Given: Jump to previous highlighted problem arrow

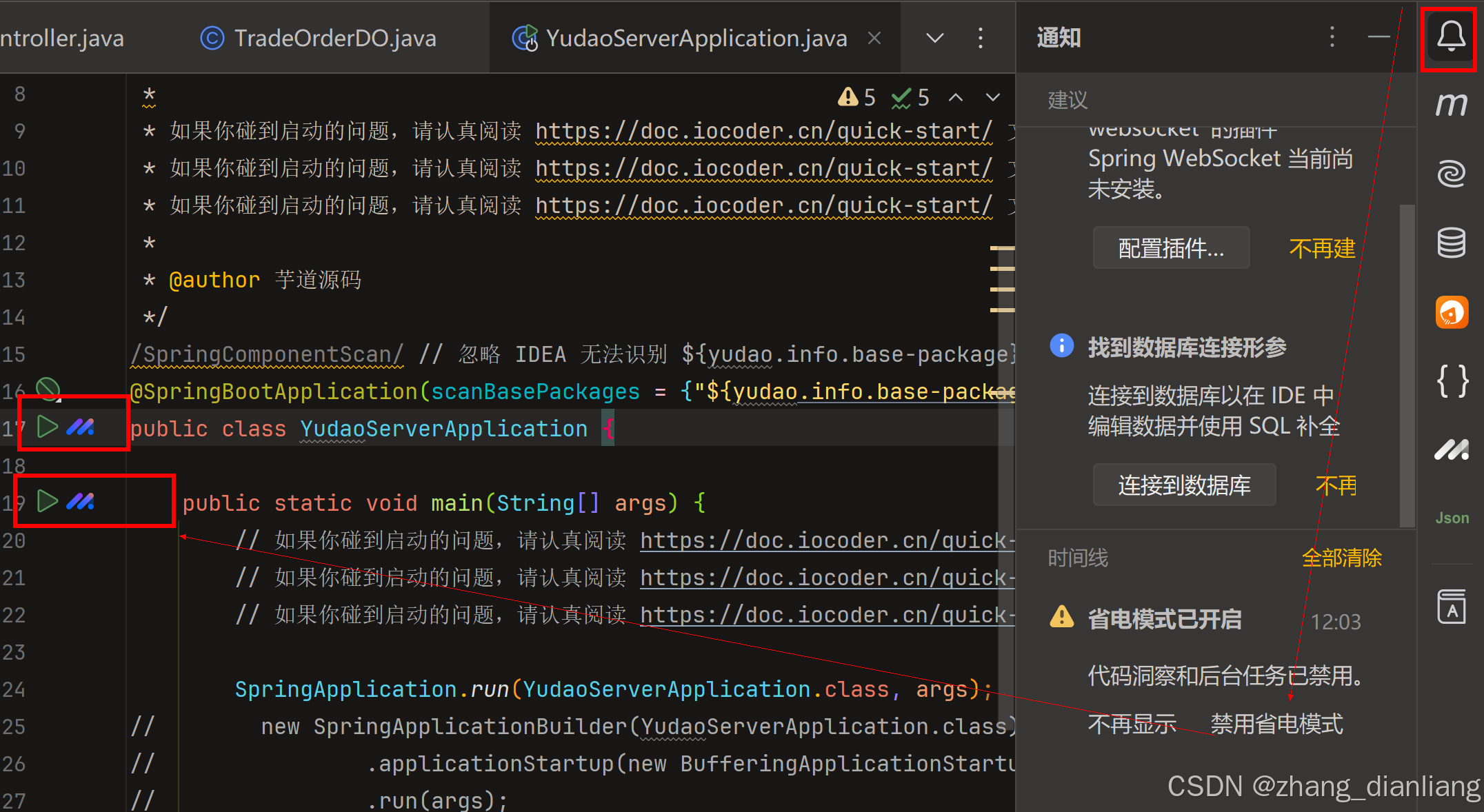Looking at the screenshot, I should [956, 98].
